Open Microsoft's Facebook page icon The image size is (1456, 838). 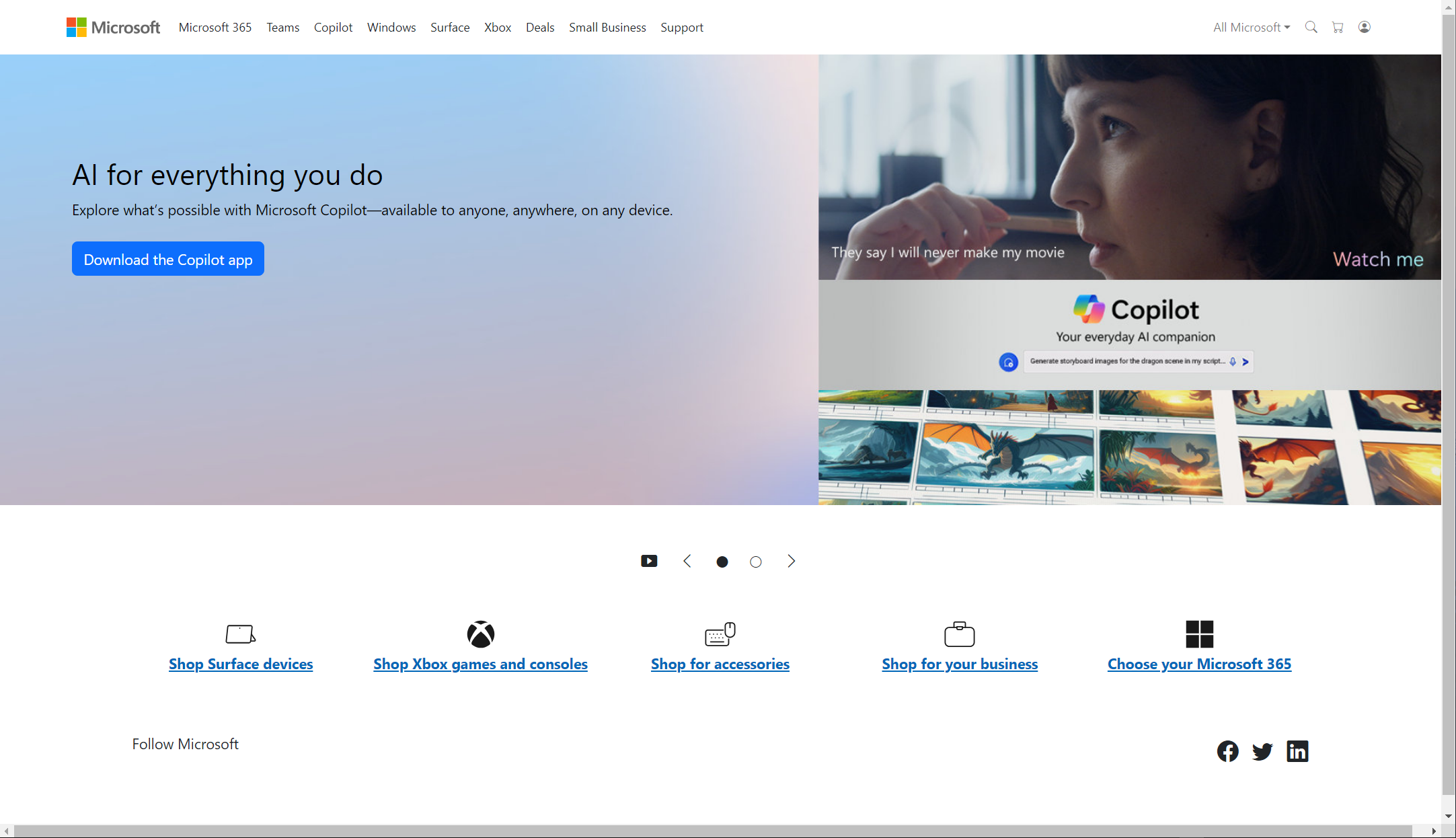click(1228, 751)
